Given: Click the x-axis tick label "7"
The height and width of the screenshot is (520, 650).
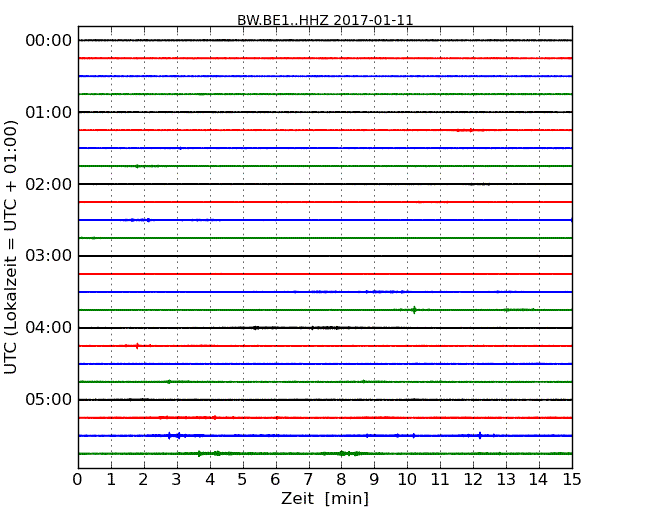Looking at the screenshot, I should (308, 480).
